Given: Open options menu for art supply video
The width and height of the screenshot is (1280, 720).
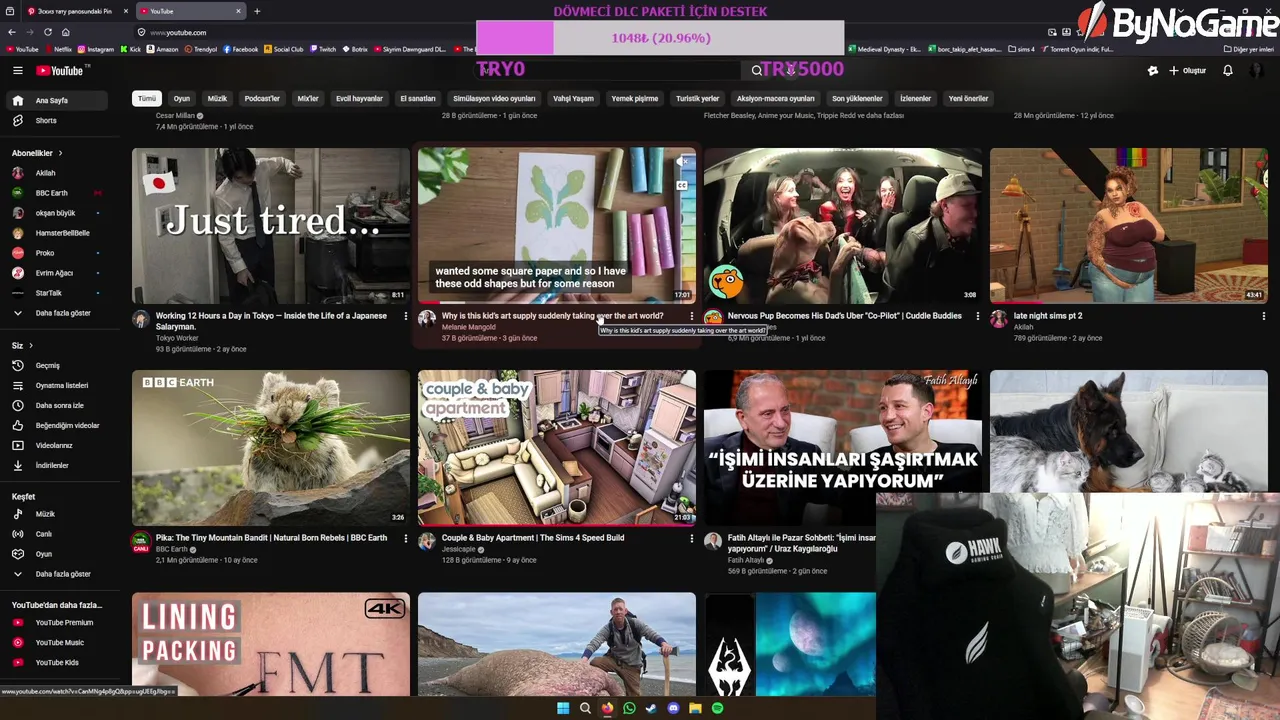Looking at the screenshot, I should click(x=691, y=316).
